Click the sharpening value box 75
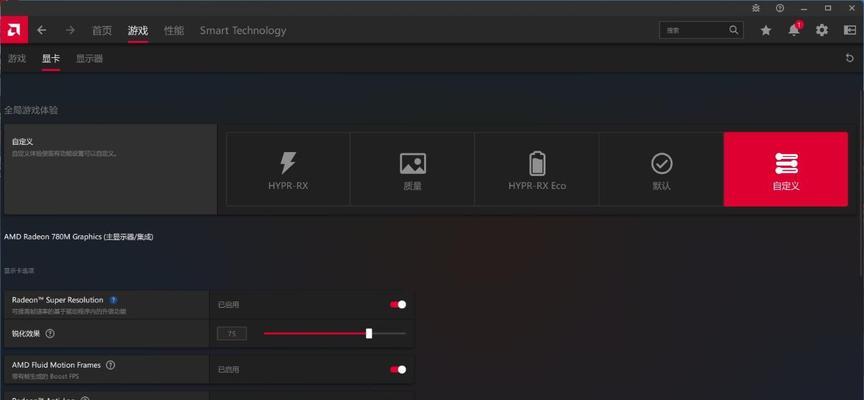The height and width of the screenshot is (400, 864). coord(231,333)
